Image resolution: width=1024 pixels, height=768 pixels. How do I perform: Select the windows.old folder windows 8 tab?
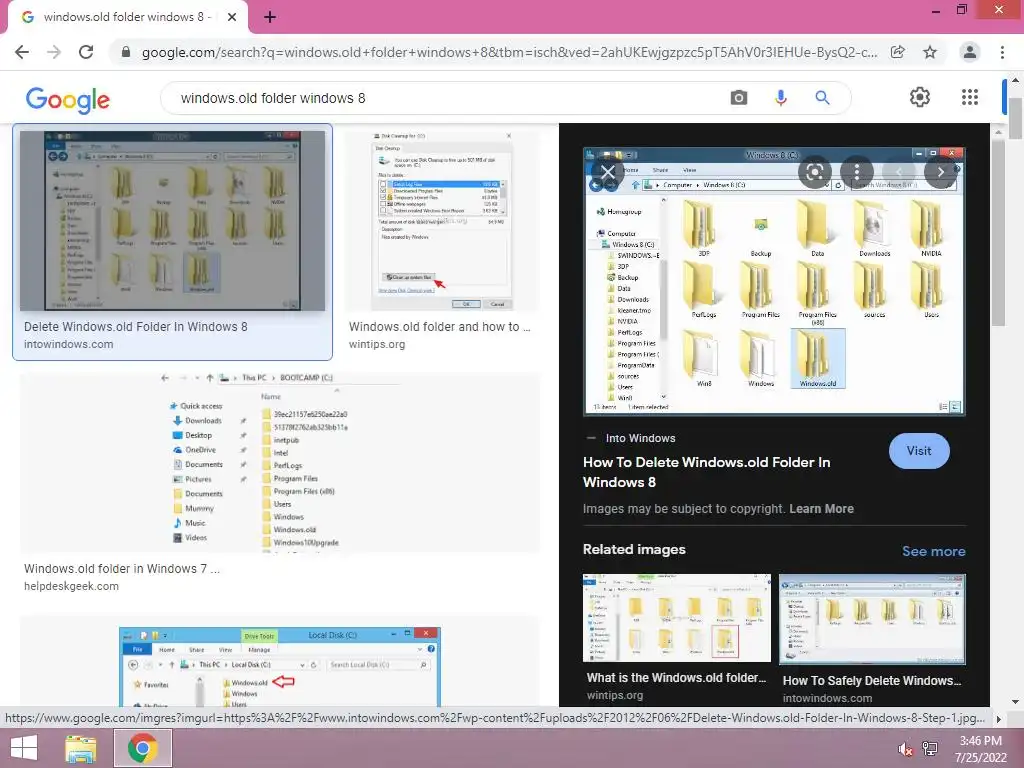[x=127, y=18]
